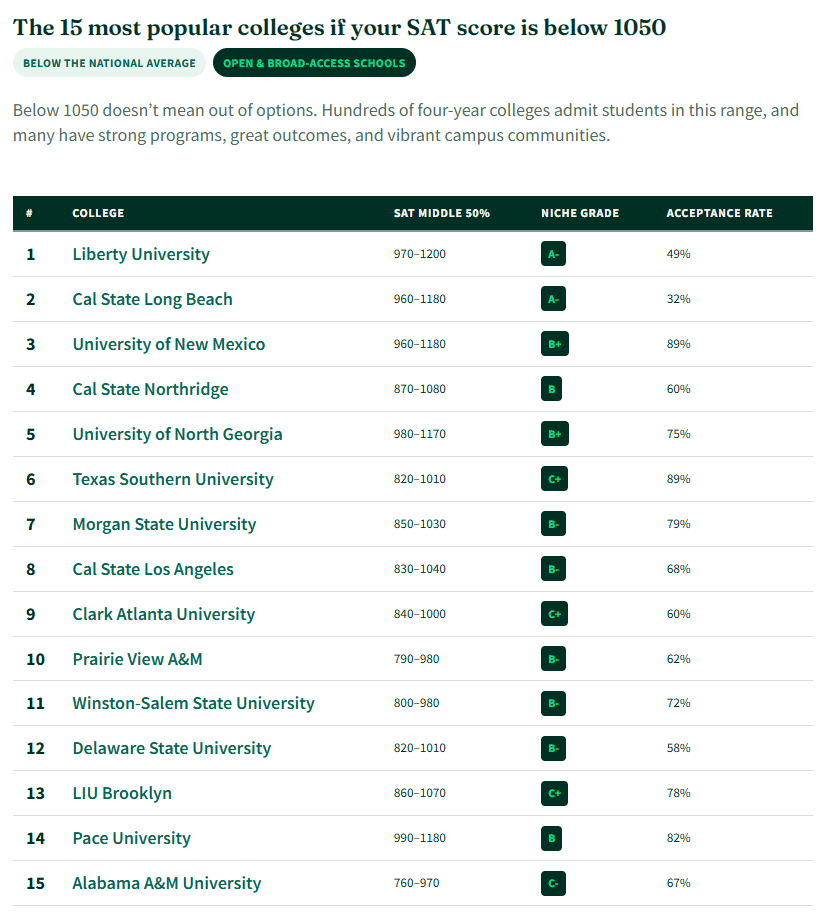This screenshot has width=820, height=914.
Task: Click the C+ badge for LIU Brooklyn
Action: pyautogui.click(x=554, y=793)
